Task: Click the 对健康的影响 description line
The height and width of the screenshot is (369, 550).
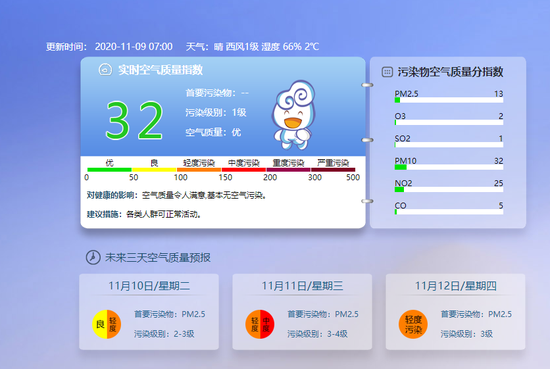Action: coord(176,195)
